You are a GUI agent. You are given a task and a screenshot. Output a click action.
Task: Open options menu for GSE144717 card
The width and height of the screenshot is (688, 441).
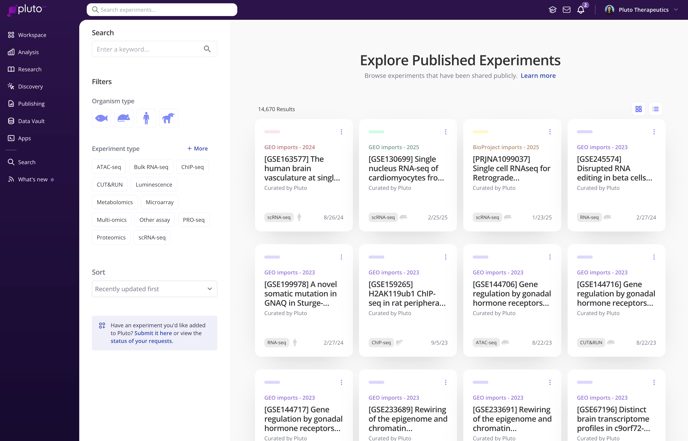341,382
